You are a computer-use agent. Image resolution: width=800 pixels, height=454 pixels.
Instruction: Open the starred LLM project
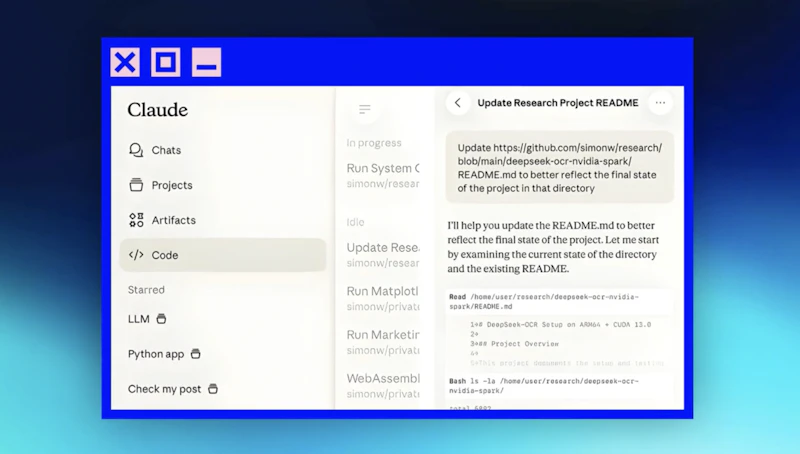point(147,319)
